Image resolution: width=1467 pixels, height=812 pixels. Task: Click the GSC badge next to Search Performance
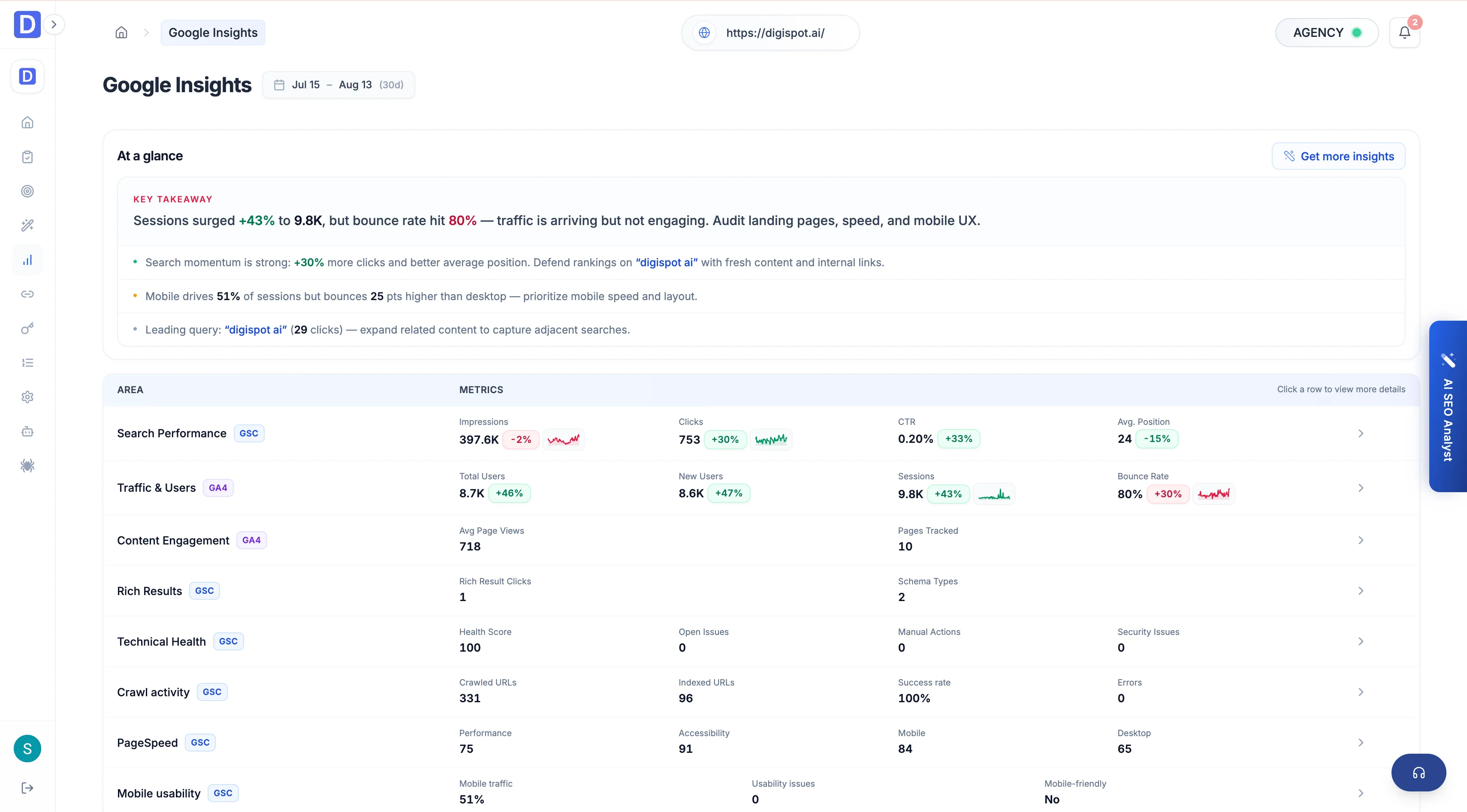click(249, 433)
